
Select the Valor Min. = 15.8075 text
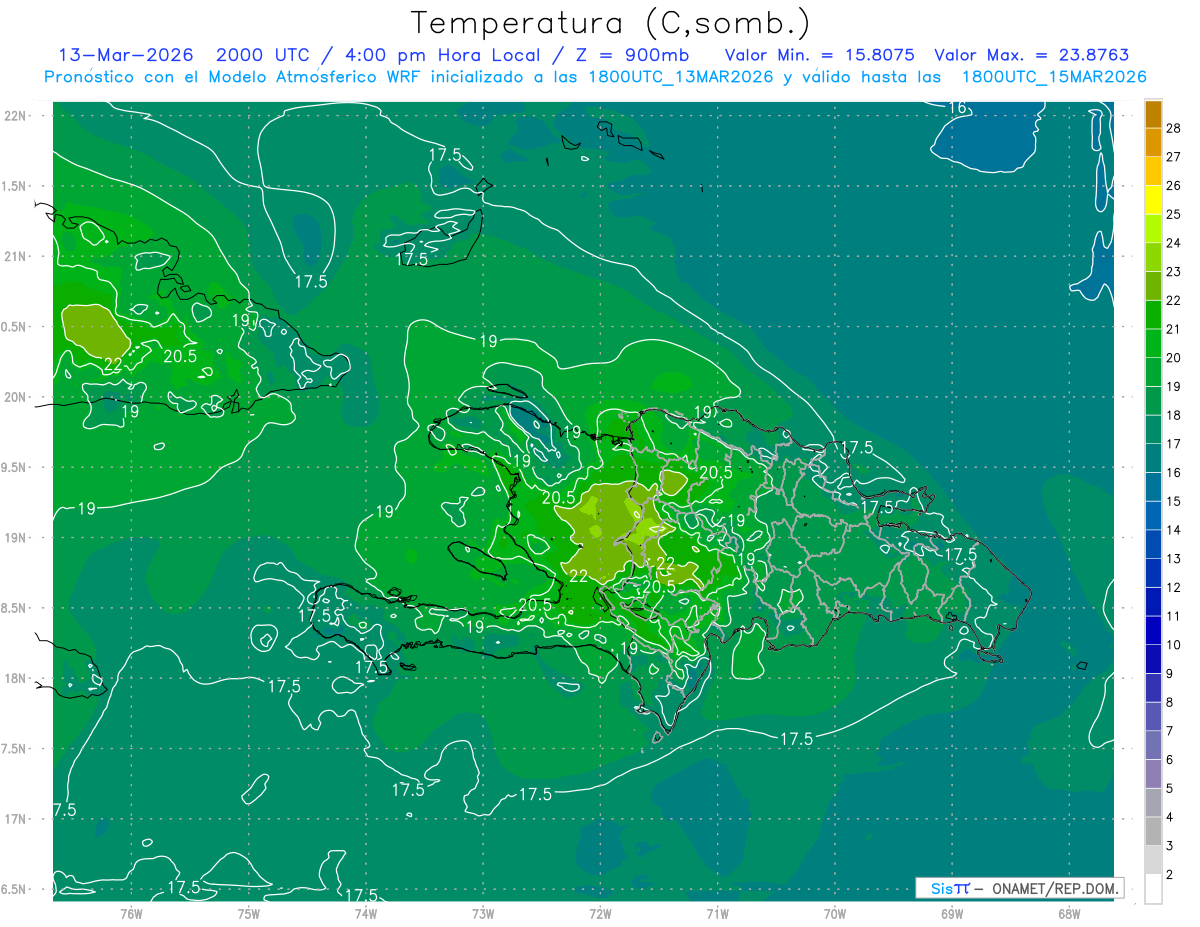coord(819,55)
